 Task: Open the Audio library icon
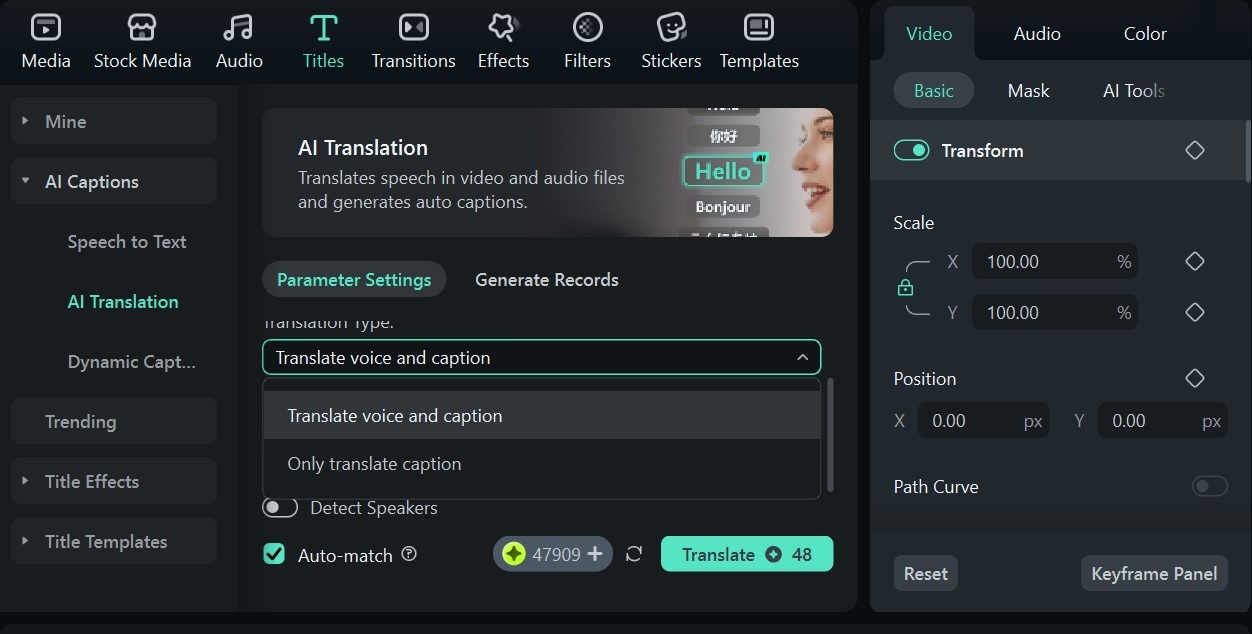(239, 27)
